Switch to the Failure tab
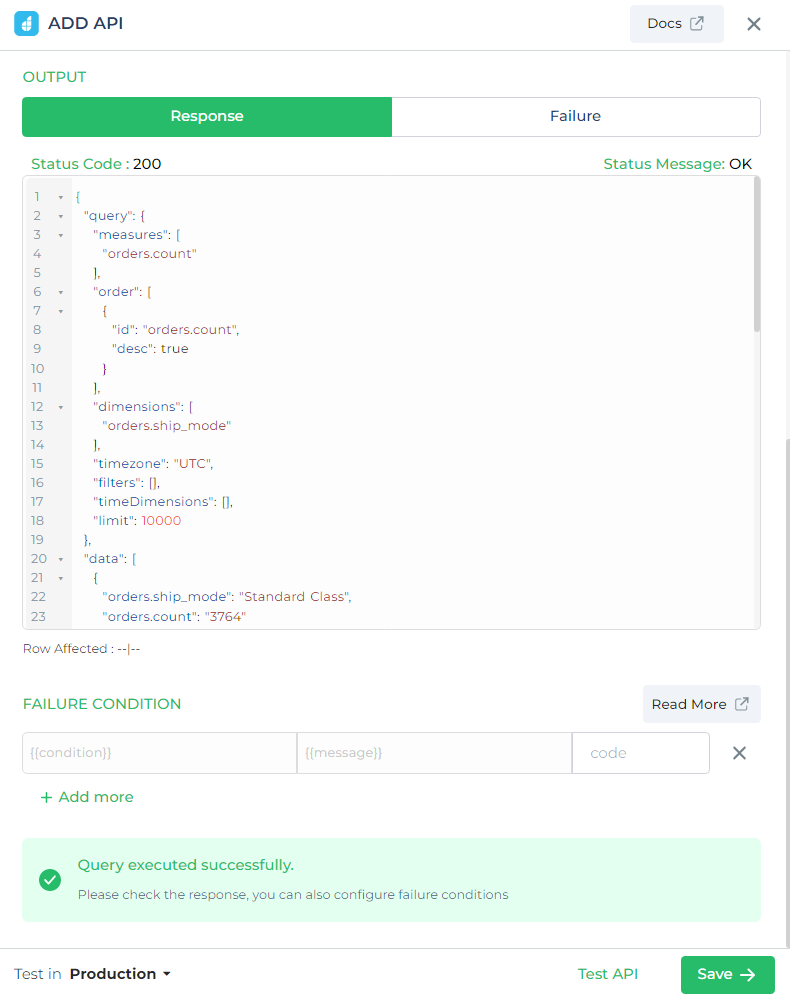Viewport: 790px width, 995px height. coord(575,116)
